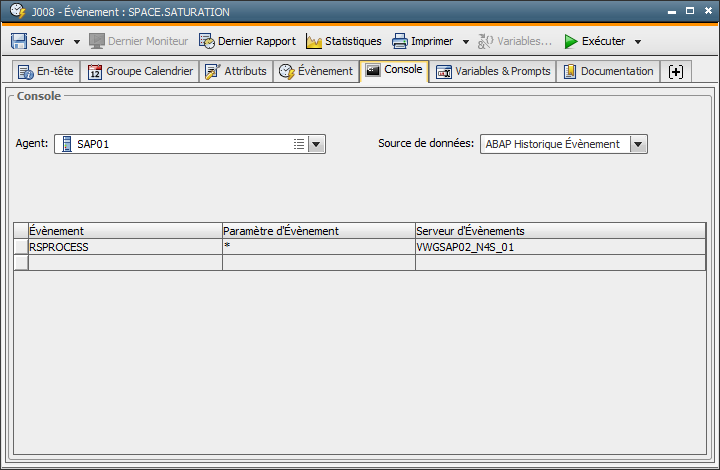Click the Variables... toolbar item
The height and width of the screenshot is (470, 720).
pyautogui.click(x=514, y=41)
